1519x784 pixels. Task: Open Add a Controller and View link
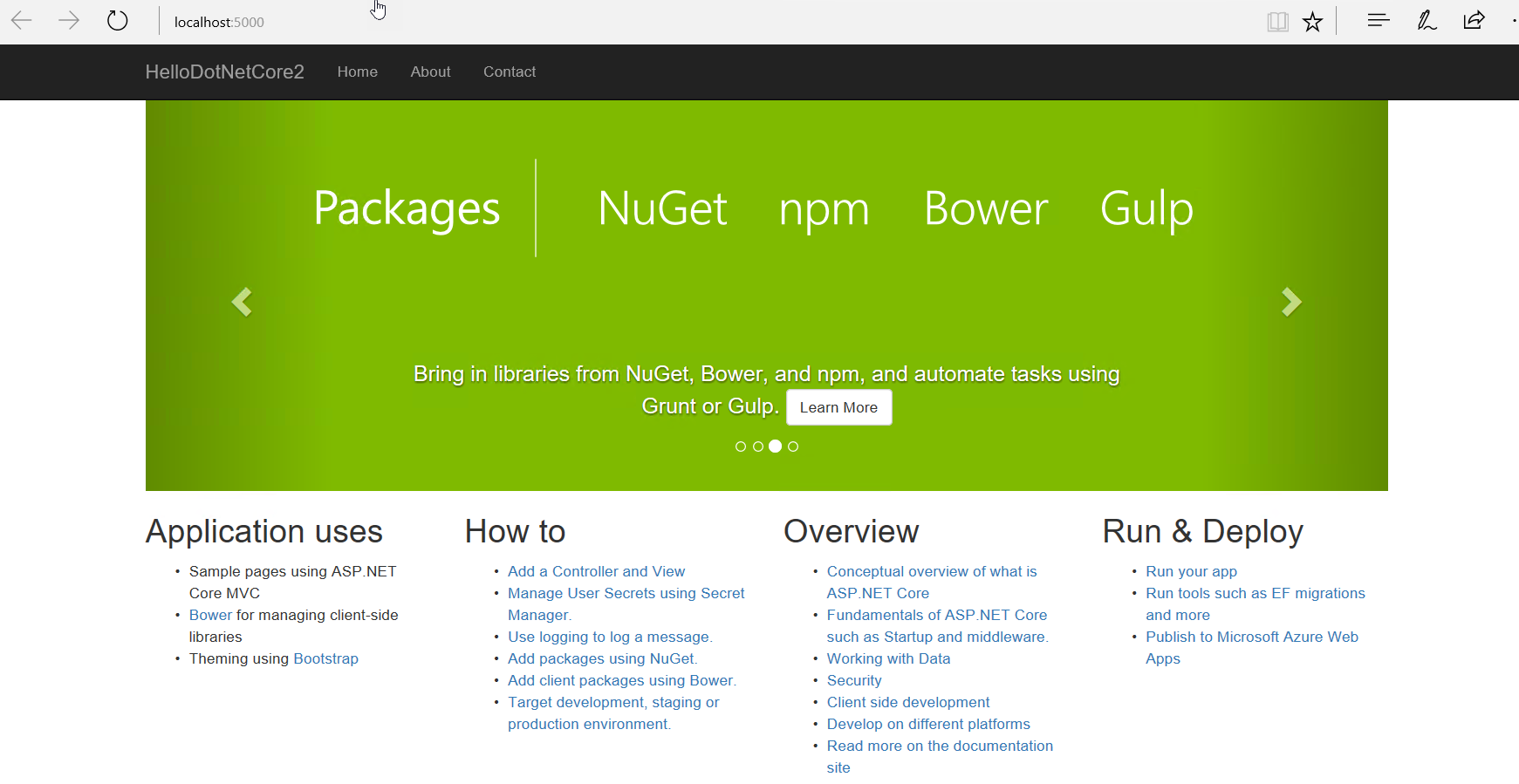(596, 571)
